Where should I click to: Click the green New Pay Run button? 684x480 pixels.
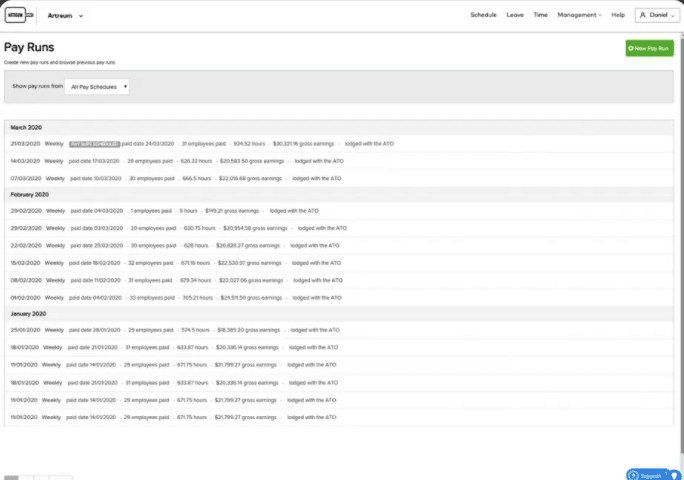point(649,48)
